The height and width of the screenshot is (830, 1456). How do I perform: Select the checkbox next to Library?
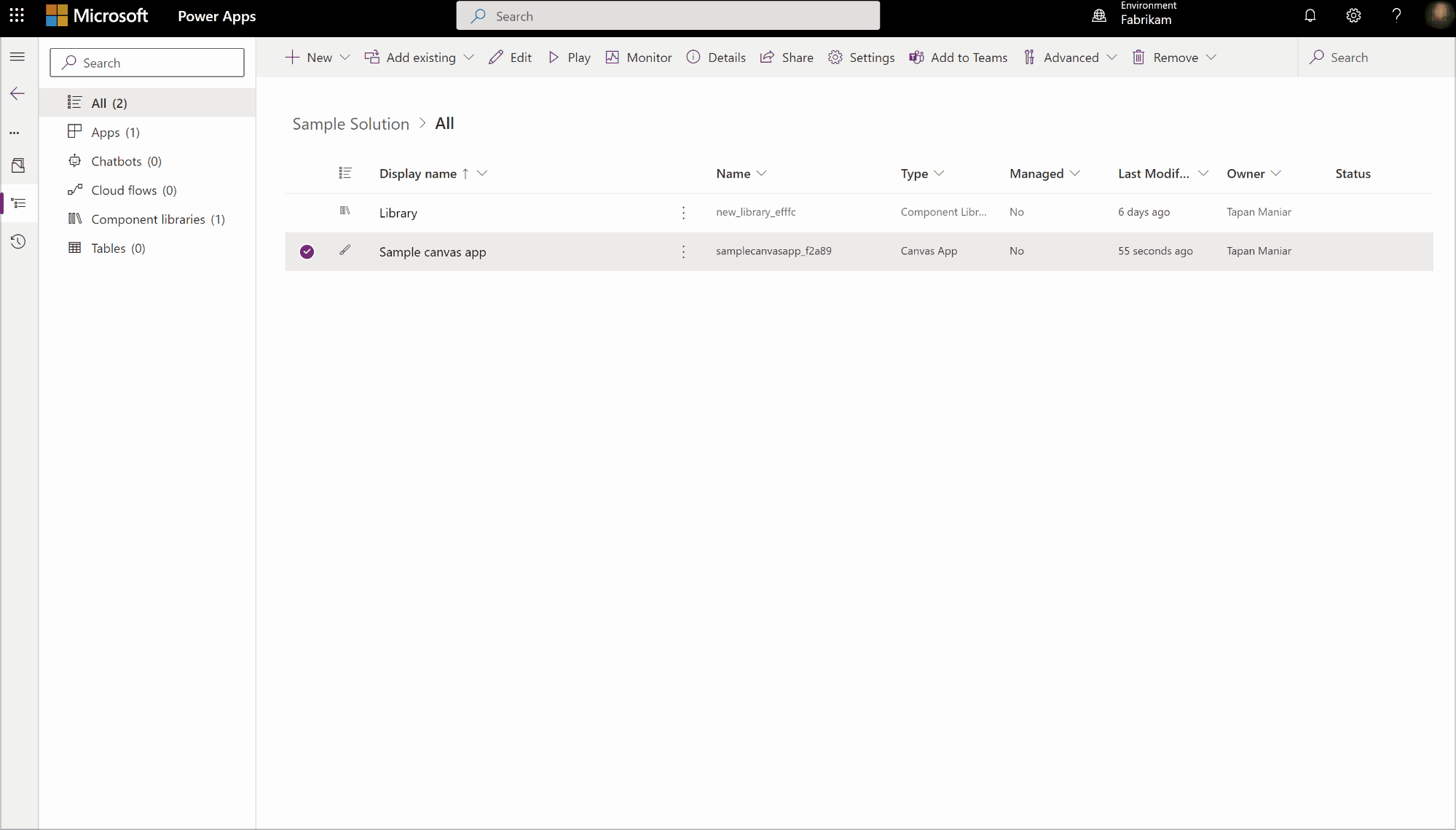307,211
